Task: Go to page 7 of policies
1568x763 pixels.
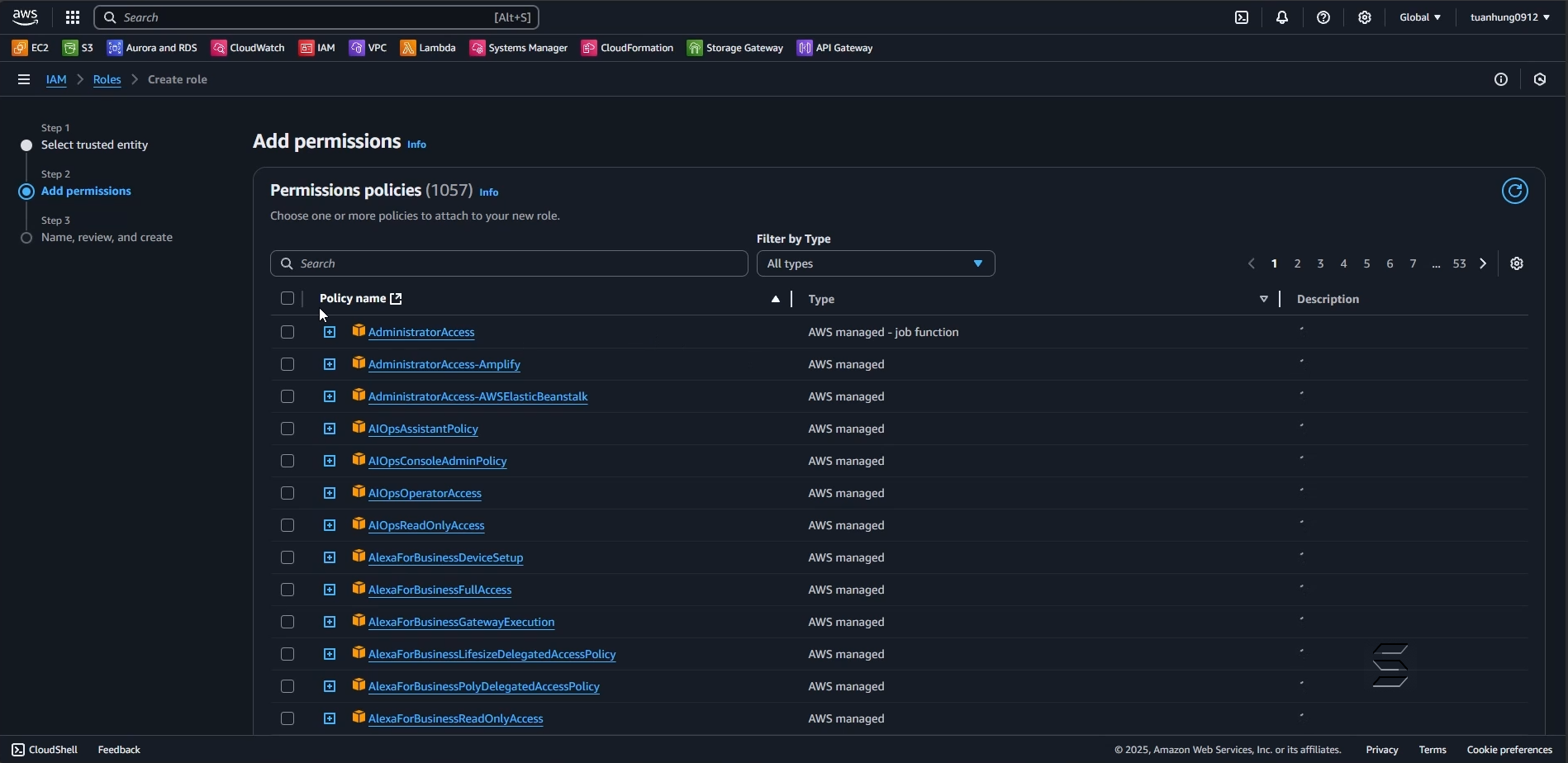Action: point(1414,263)
